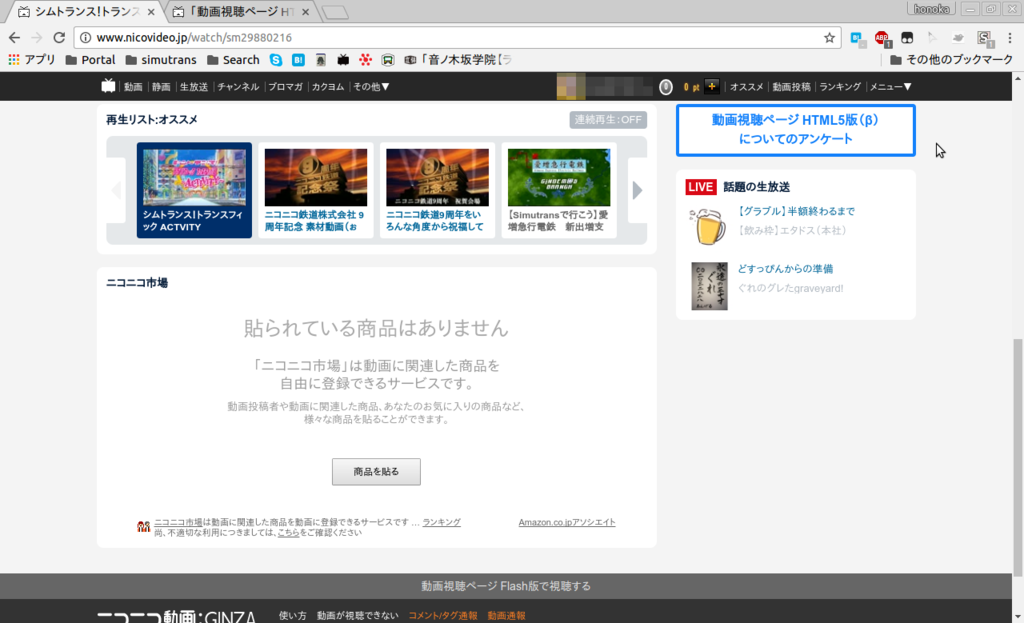Switch to the シムトランス!トランス tab

[x=86, y=12]
